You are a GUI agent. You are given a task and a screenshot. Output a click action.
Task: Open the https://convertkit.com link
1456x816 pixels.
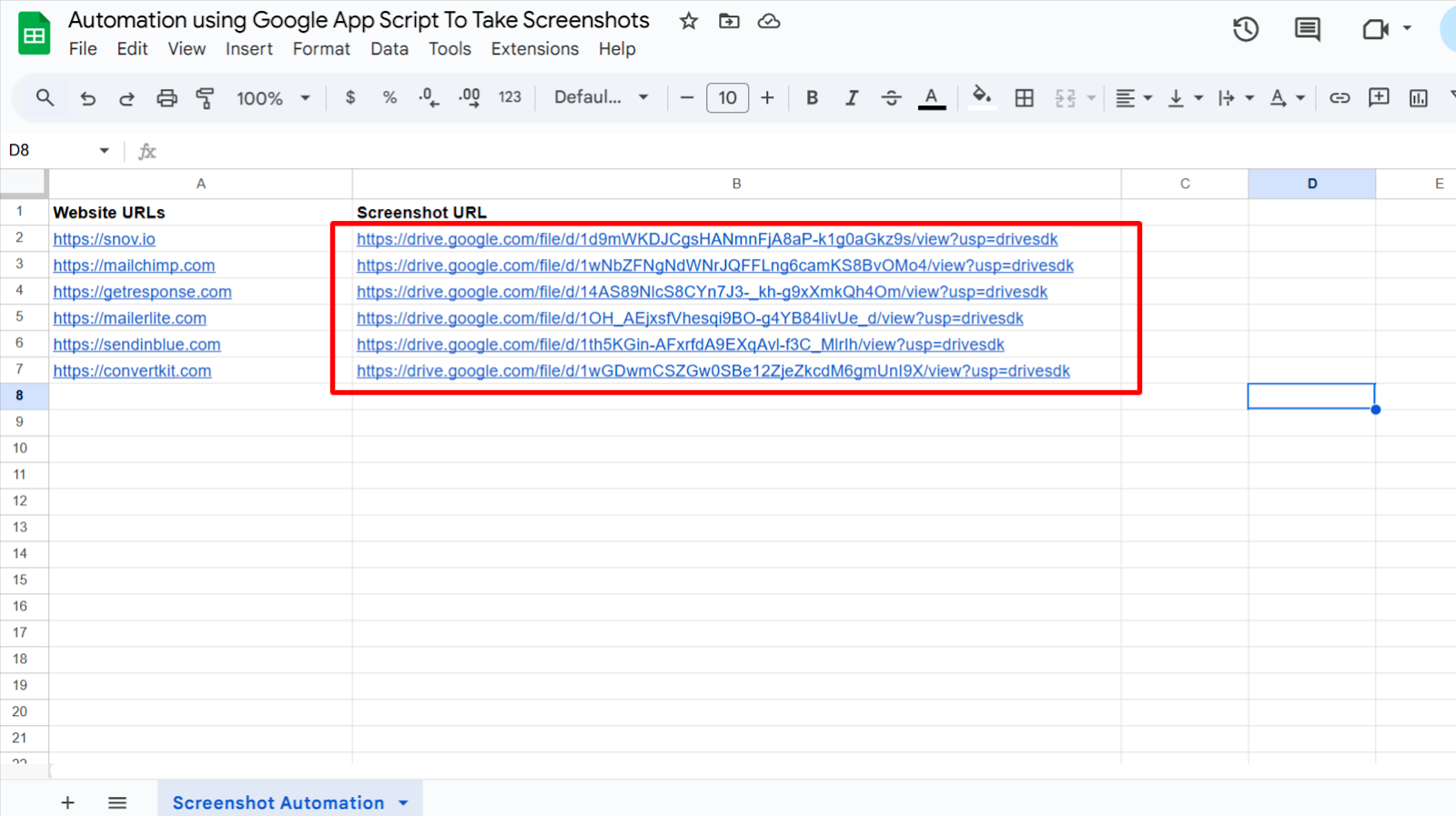132,371
